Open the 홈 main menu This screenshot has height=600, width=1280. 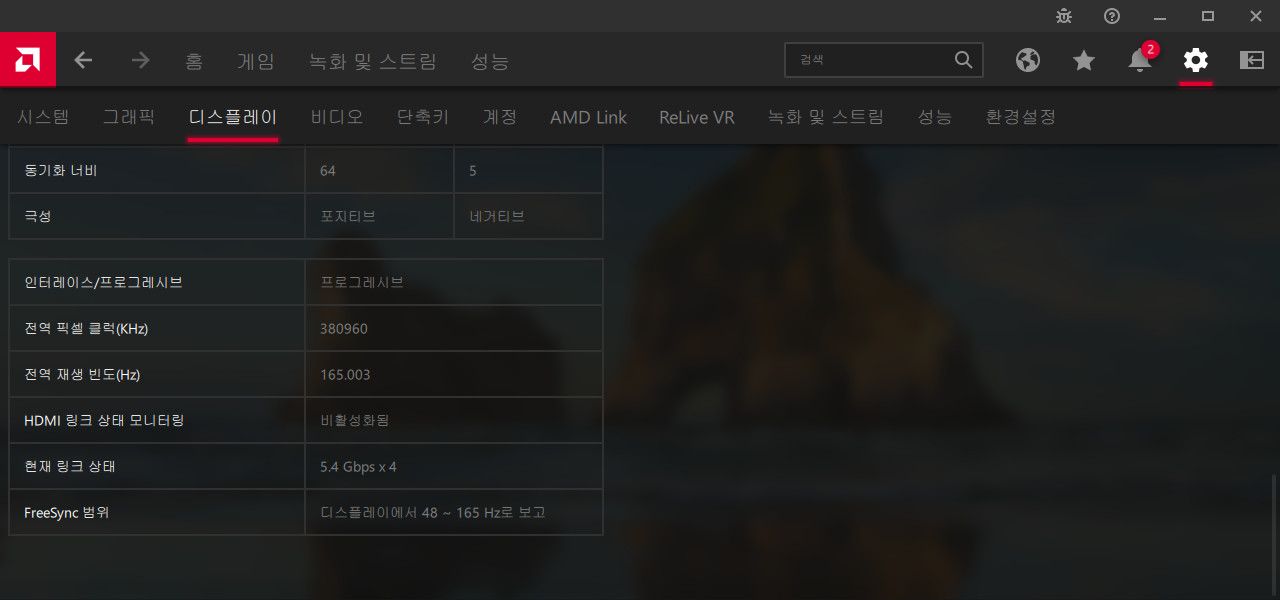[x=194, y=61]
